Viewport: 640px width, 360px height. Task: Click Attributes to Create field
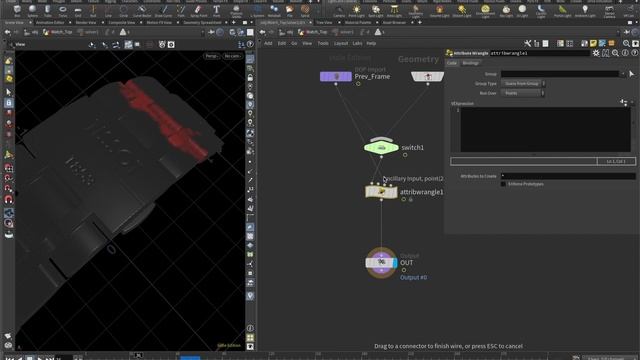tap(568, 176)
